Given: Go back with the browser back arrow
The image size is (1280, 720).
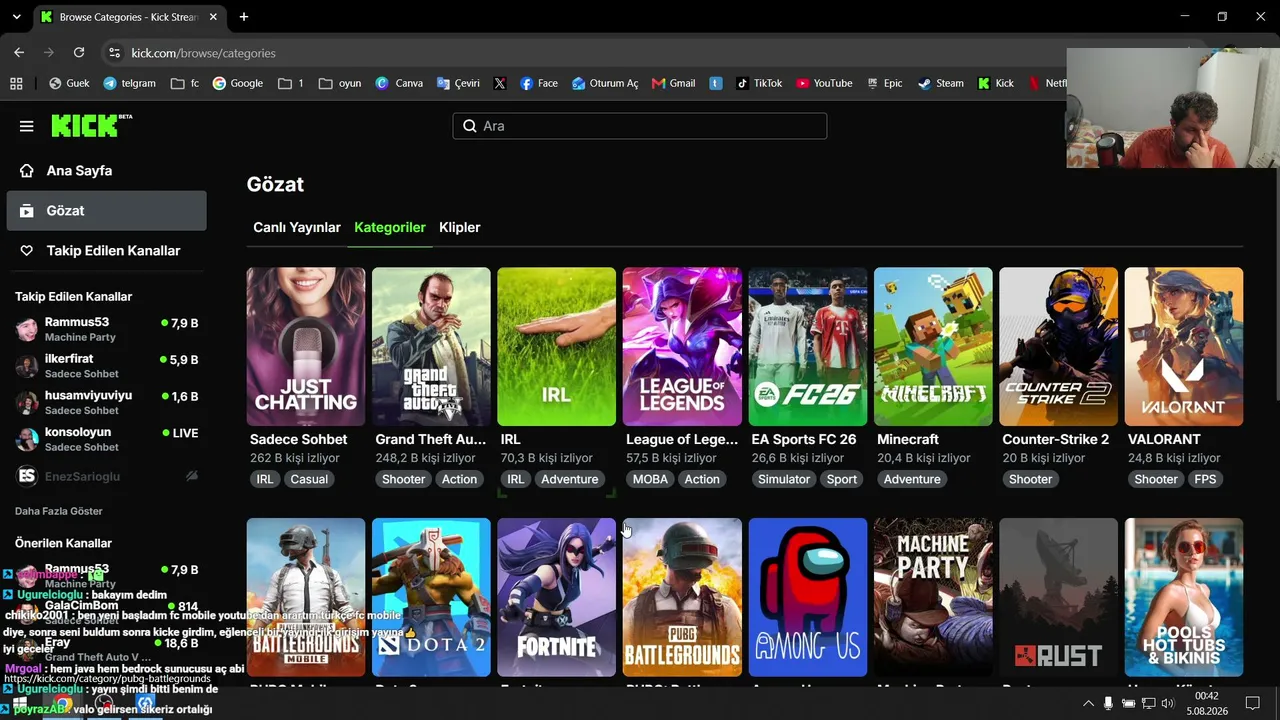Looking at the screenshot, I should click(x=19, y=52).
